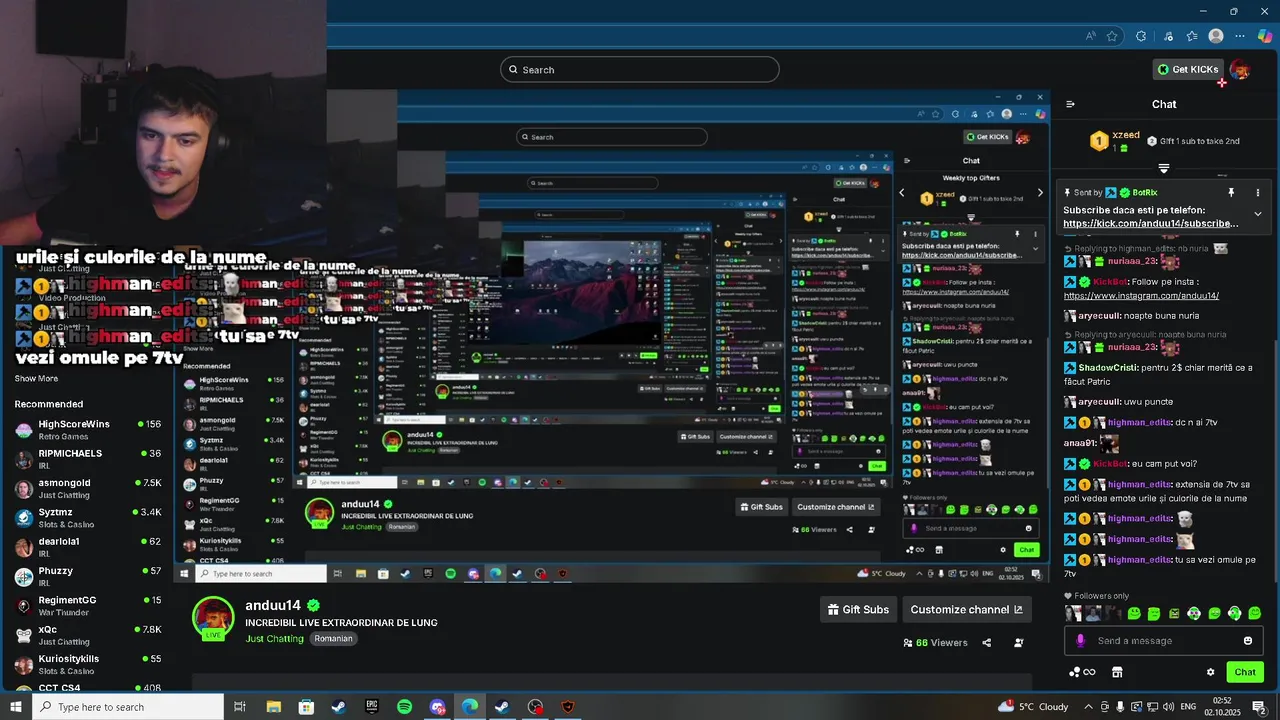Open xQc recommended channel
The height and width of the screenshot is (720, 1280).
click(88, 635)
